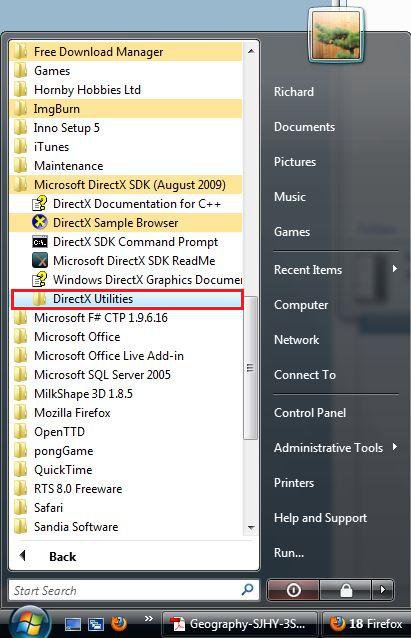This screenshot has width=411, height=638.
Task: Open Documents from Start menu
Action: pos(304,127)
